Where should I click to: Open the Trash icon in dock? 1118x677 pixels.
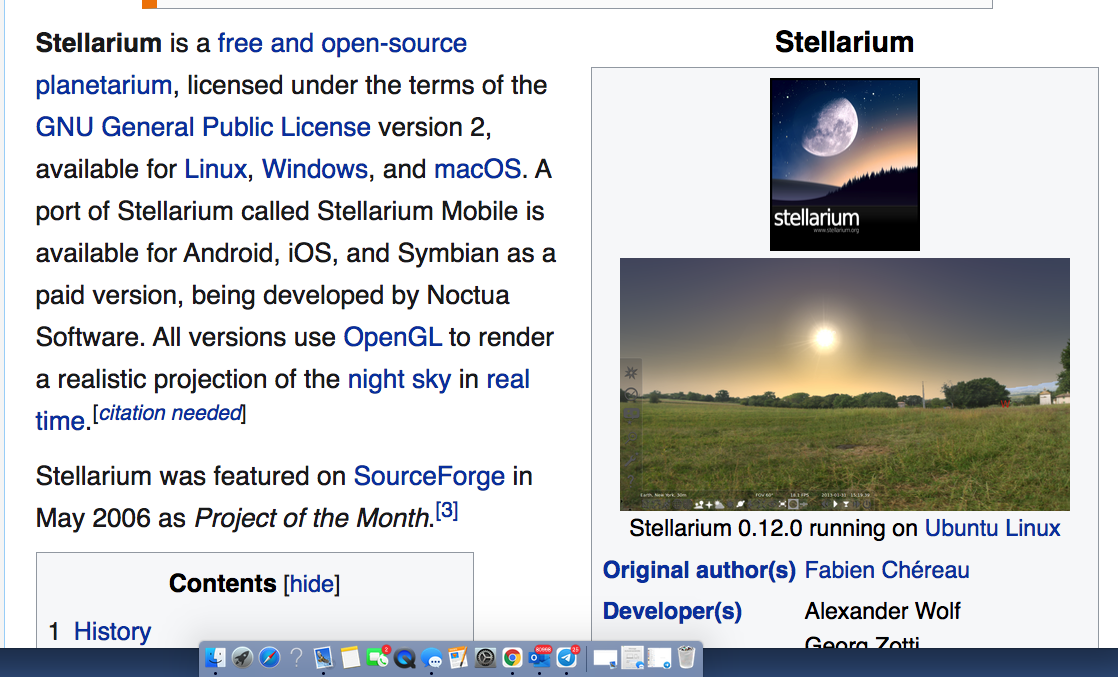(x=686, y=657)
